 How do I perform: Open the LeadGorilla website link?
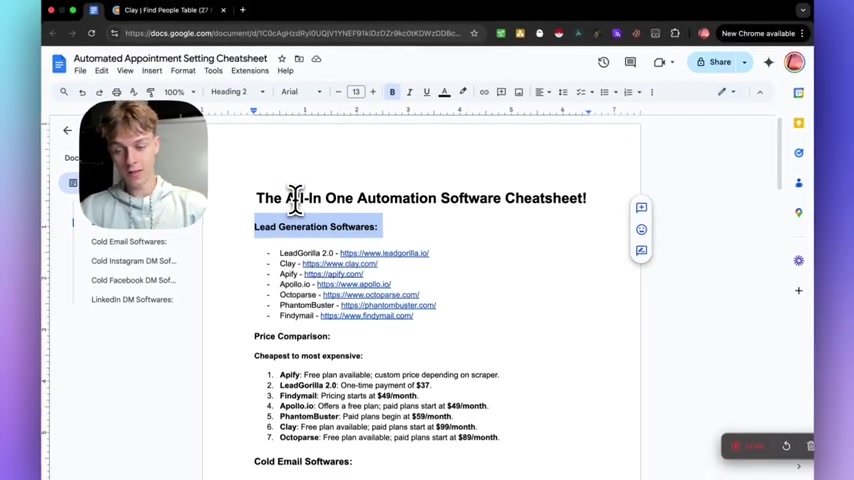pos(385,253)
